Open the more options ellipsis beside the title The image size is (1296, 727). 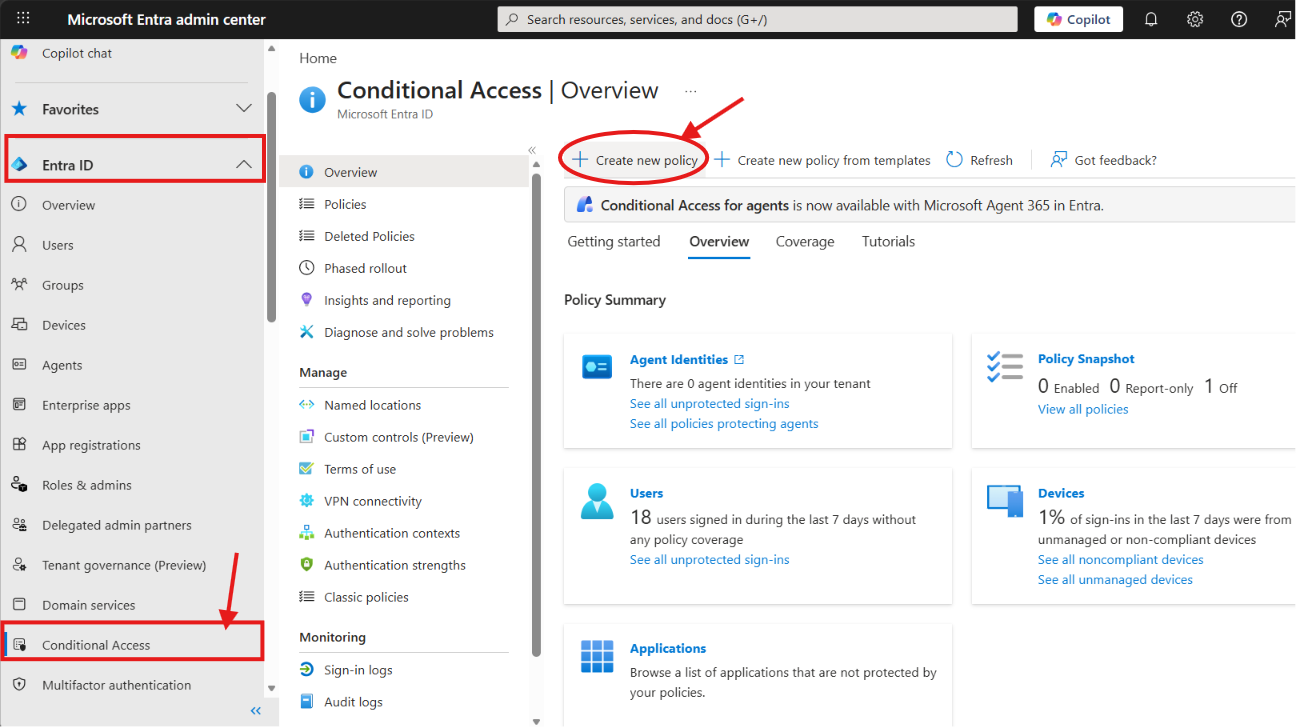point(690,91)
